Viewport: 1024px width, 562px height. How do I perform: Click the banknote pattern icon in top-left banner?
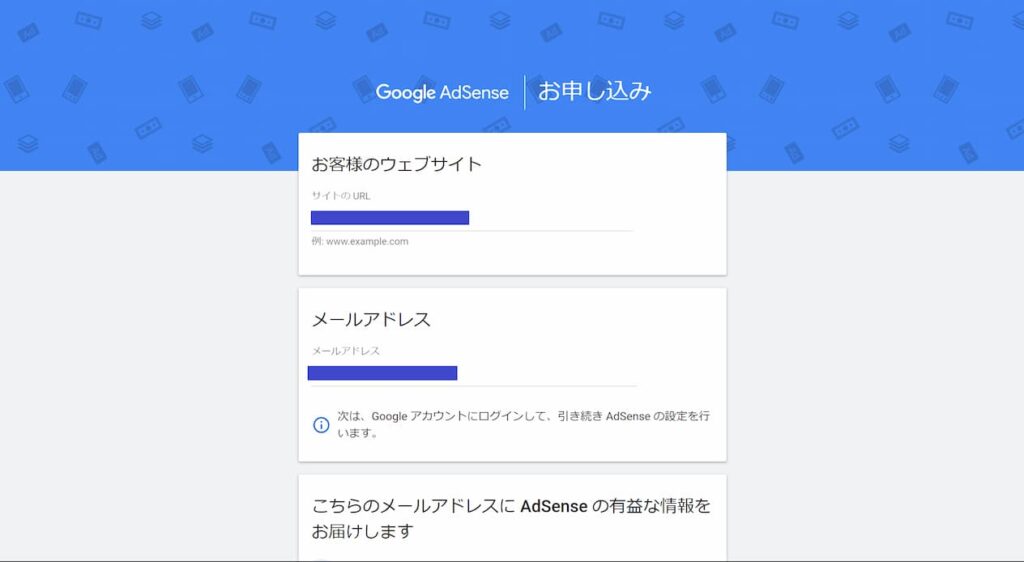[88, 21]
